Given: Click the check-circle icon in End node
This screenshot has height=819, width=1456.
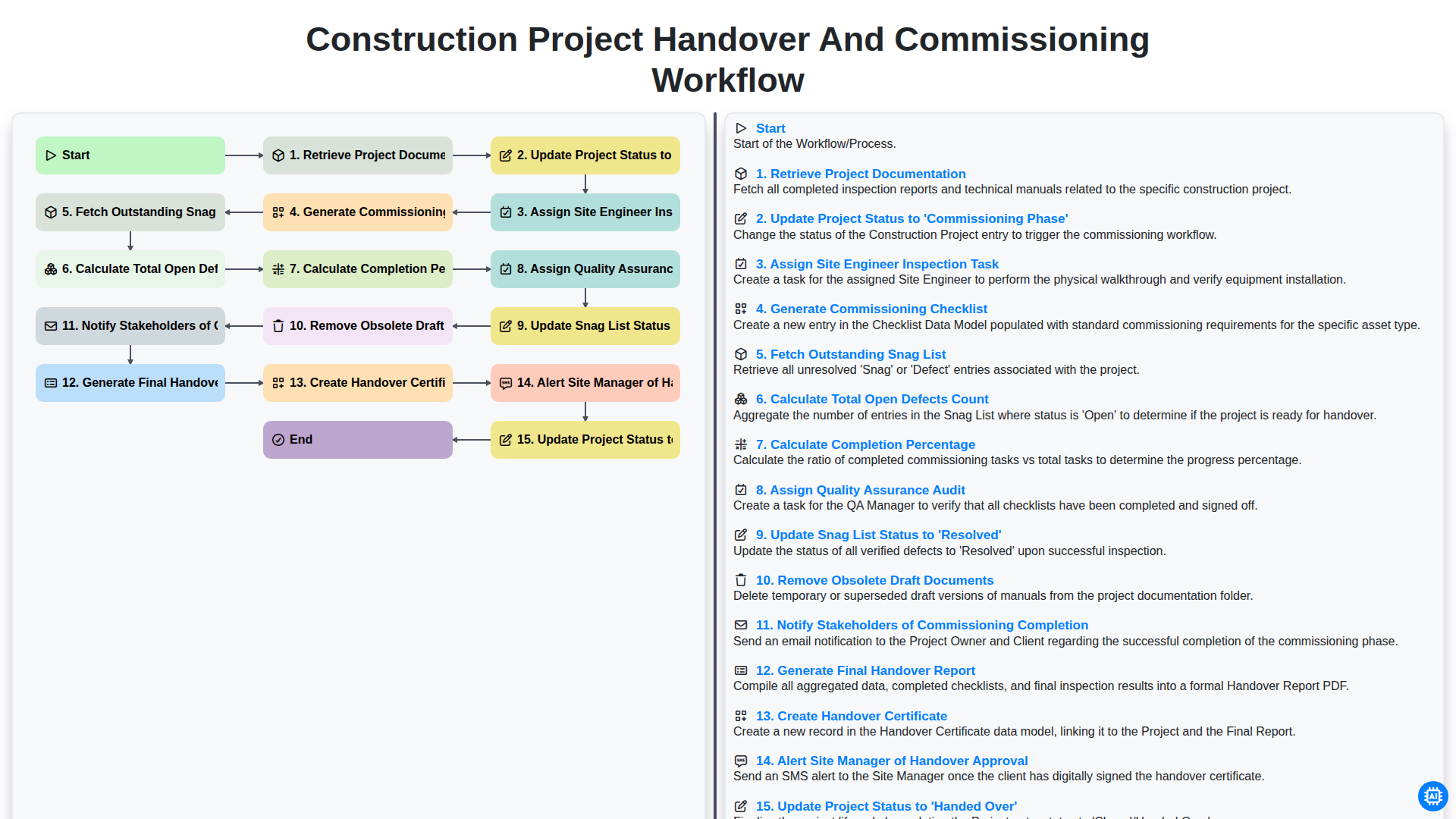Looking at the screenshot, I should [278, 440].
